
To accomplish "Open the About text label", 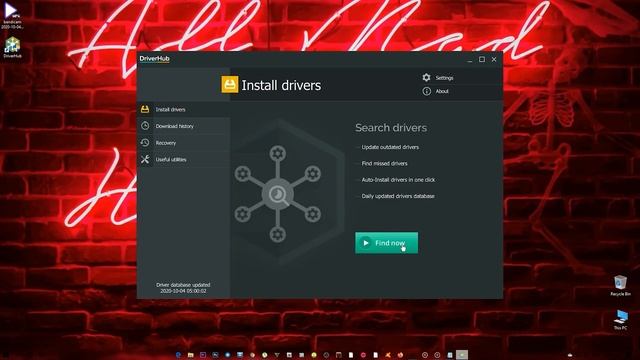I will click(x=442, y=91).
